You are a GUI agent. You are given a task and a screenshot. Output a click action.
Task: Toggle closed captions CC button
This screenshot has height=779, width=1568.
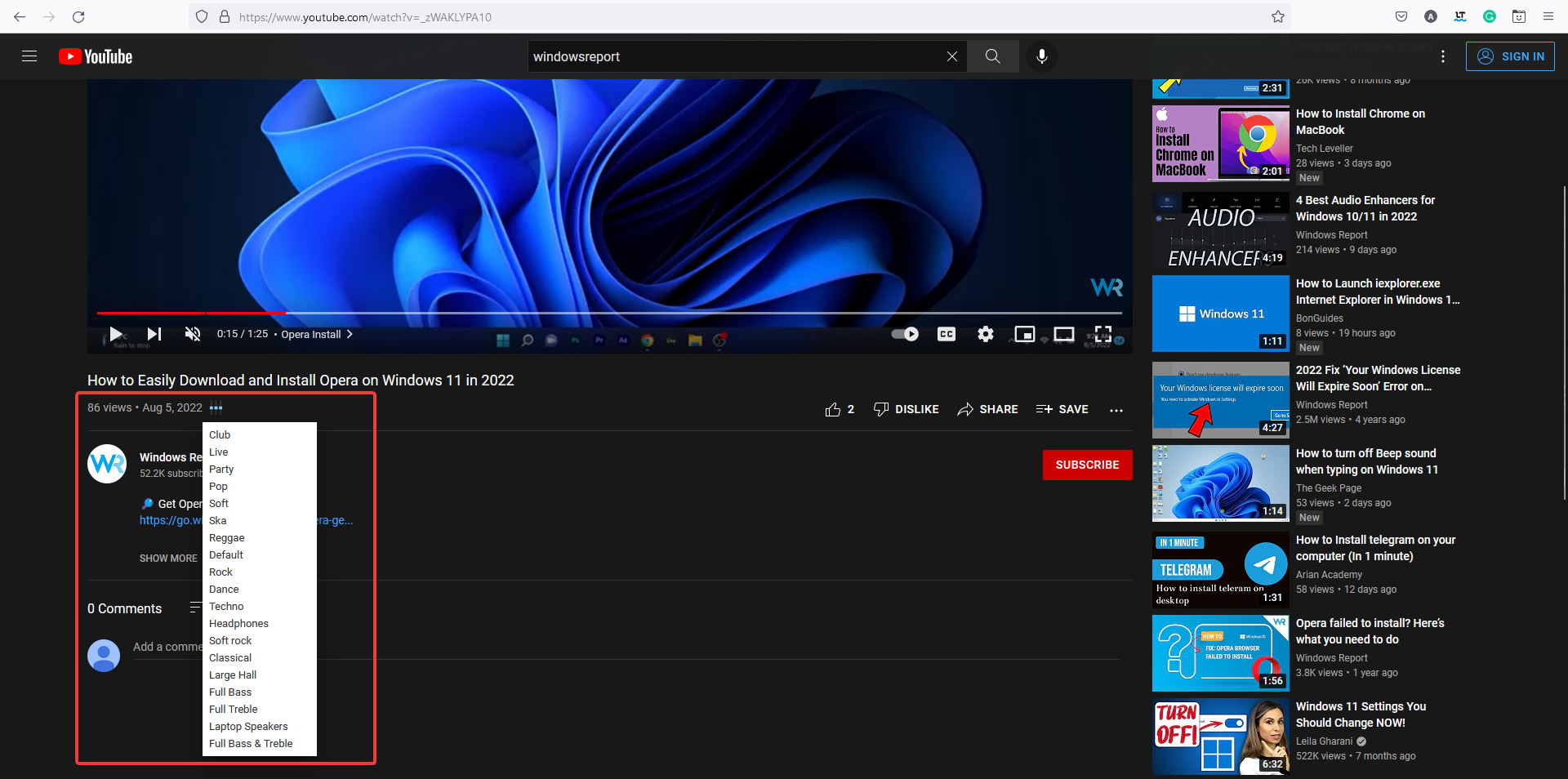tap(947, 334)
